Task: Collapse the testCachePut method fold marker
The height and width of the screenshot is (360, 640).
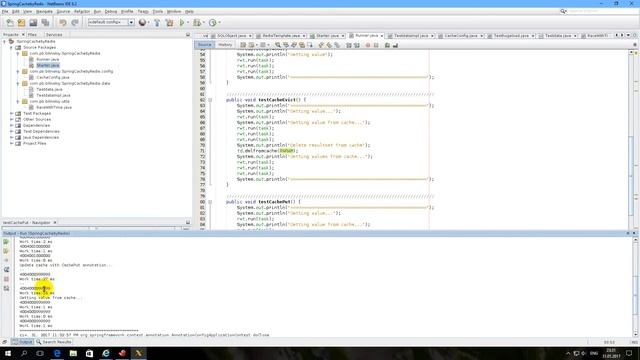Action: point(210,202)
